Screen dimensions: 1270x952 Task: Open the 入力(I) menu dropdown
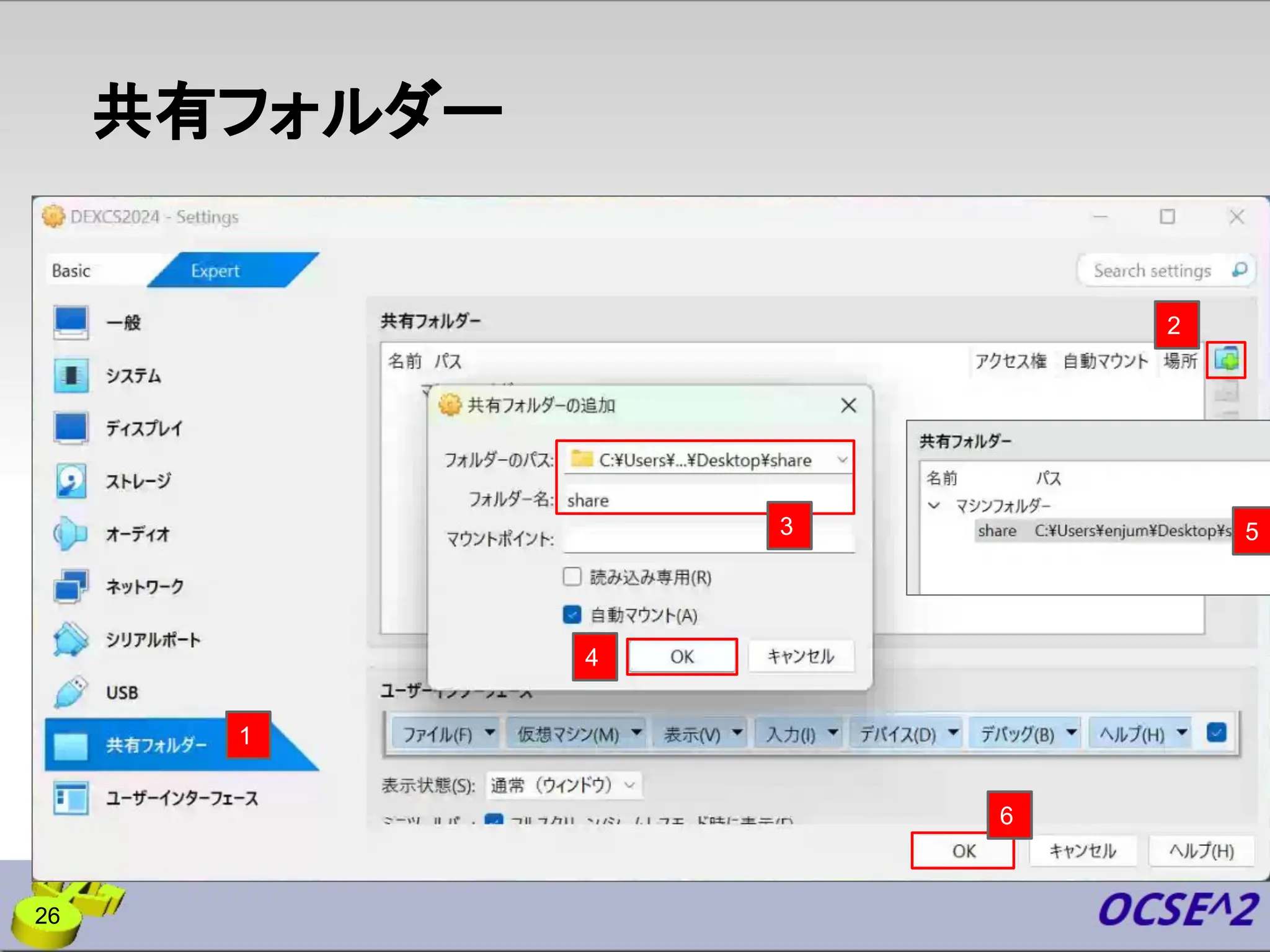point(799,734)
